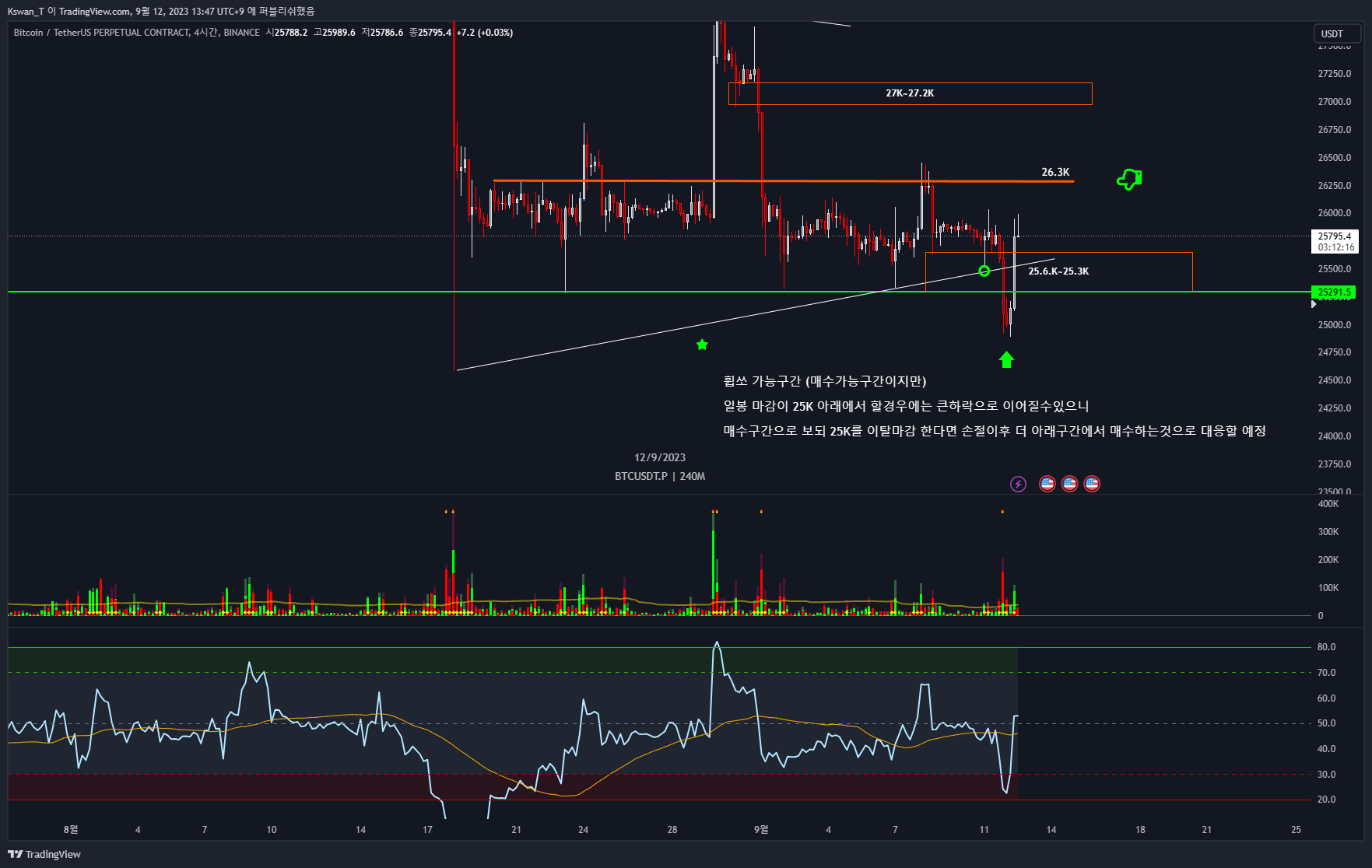Click the 80.0 level on the RSI scale
The height and width of the screenshot is (868, 1372).
1326,647
